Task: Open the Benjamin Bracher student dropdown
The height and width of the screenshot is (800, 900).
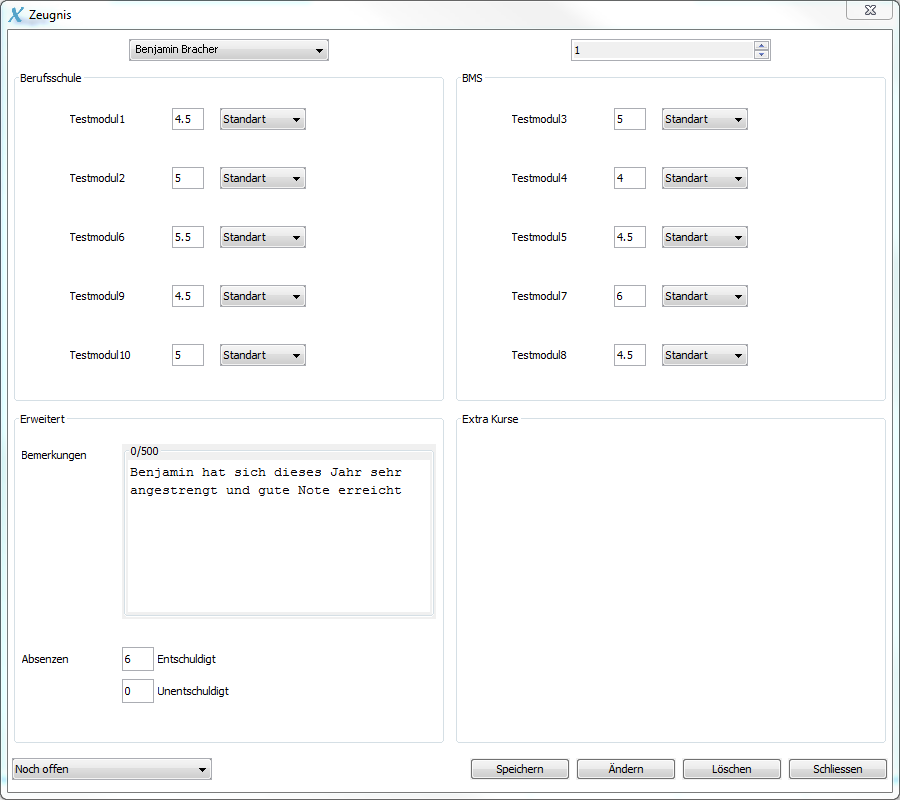Action: tap(228, 50)
